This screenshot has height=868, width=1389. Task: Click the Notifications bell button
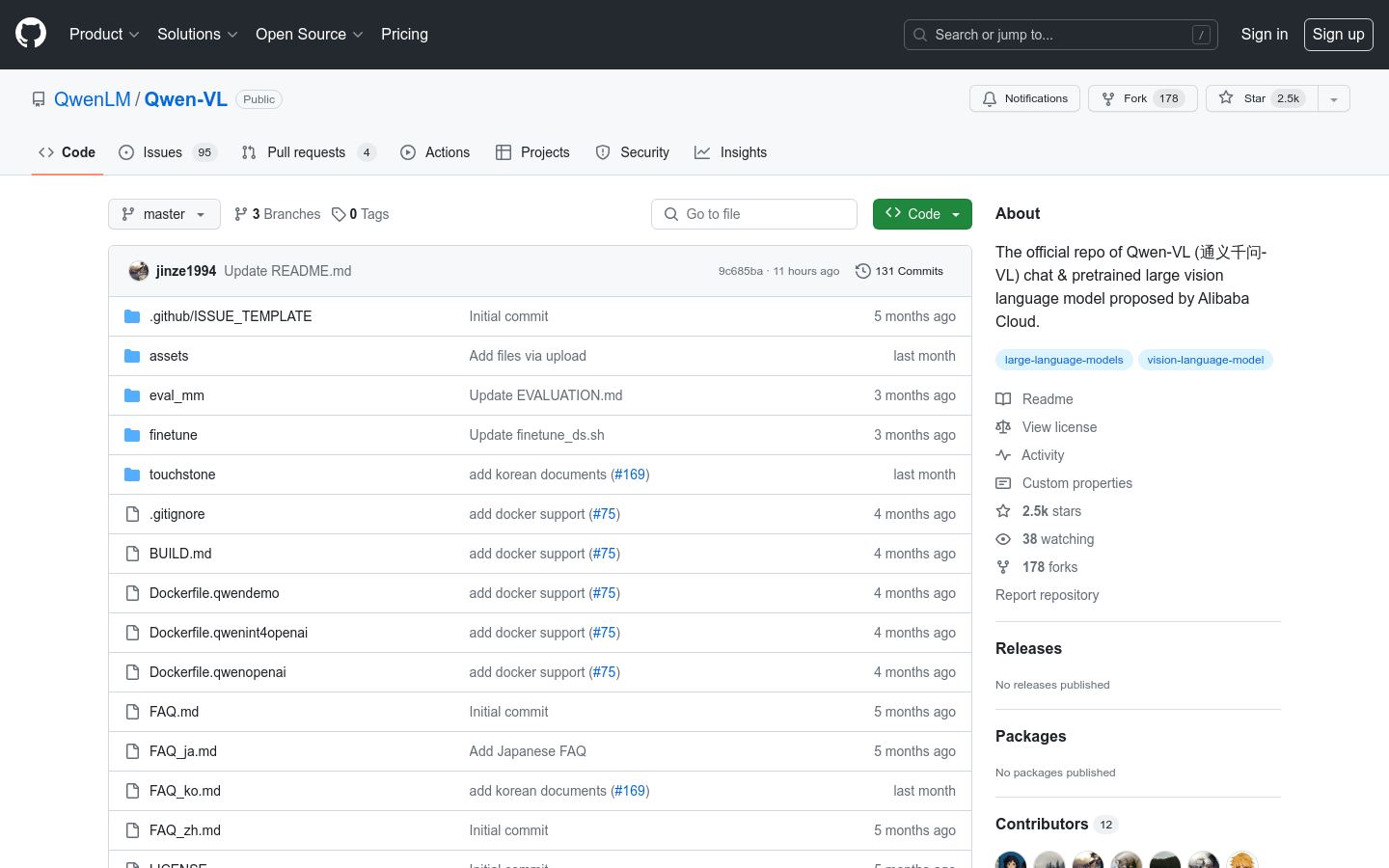point(1024,98)
